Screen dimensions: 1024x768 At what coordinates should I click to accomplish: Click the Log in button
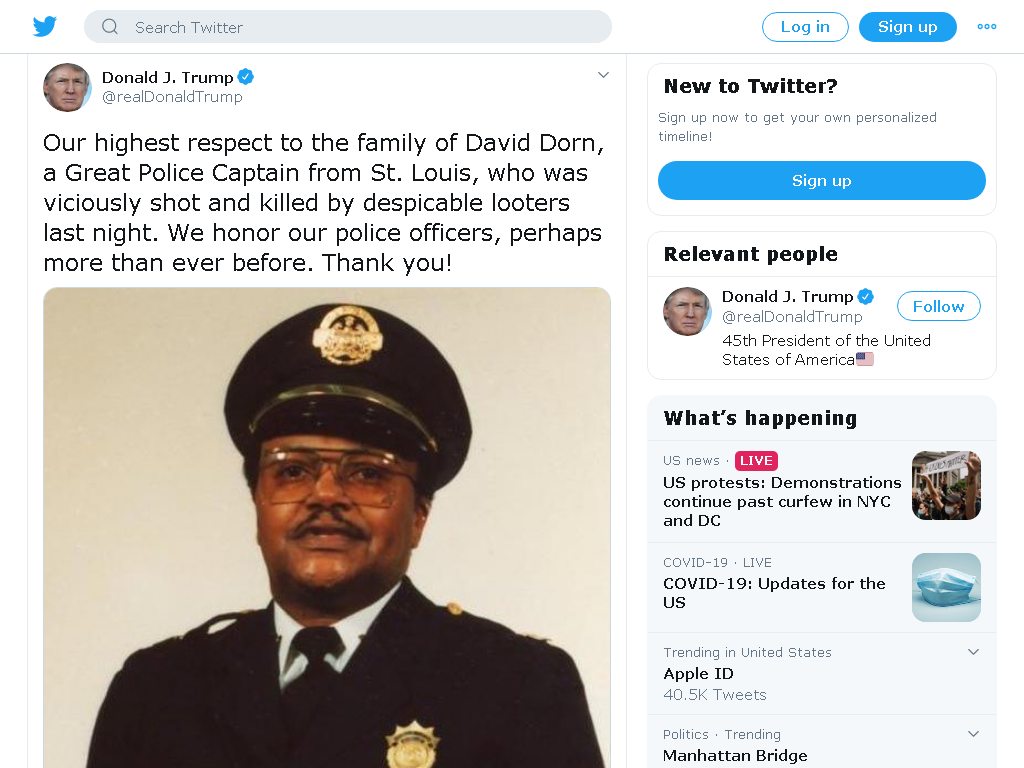tap(805, 27)
